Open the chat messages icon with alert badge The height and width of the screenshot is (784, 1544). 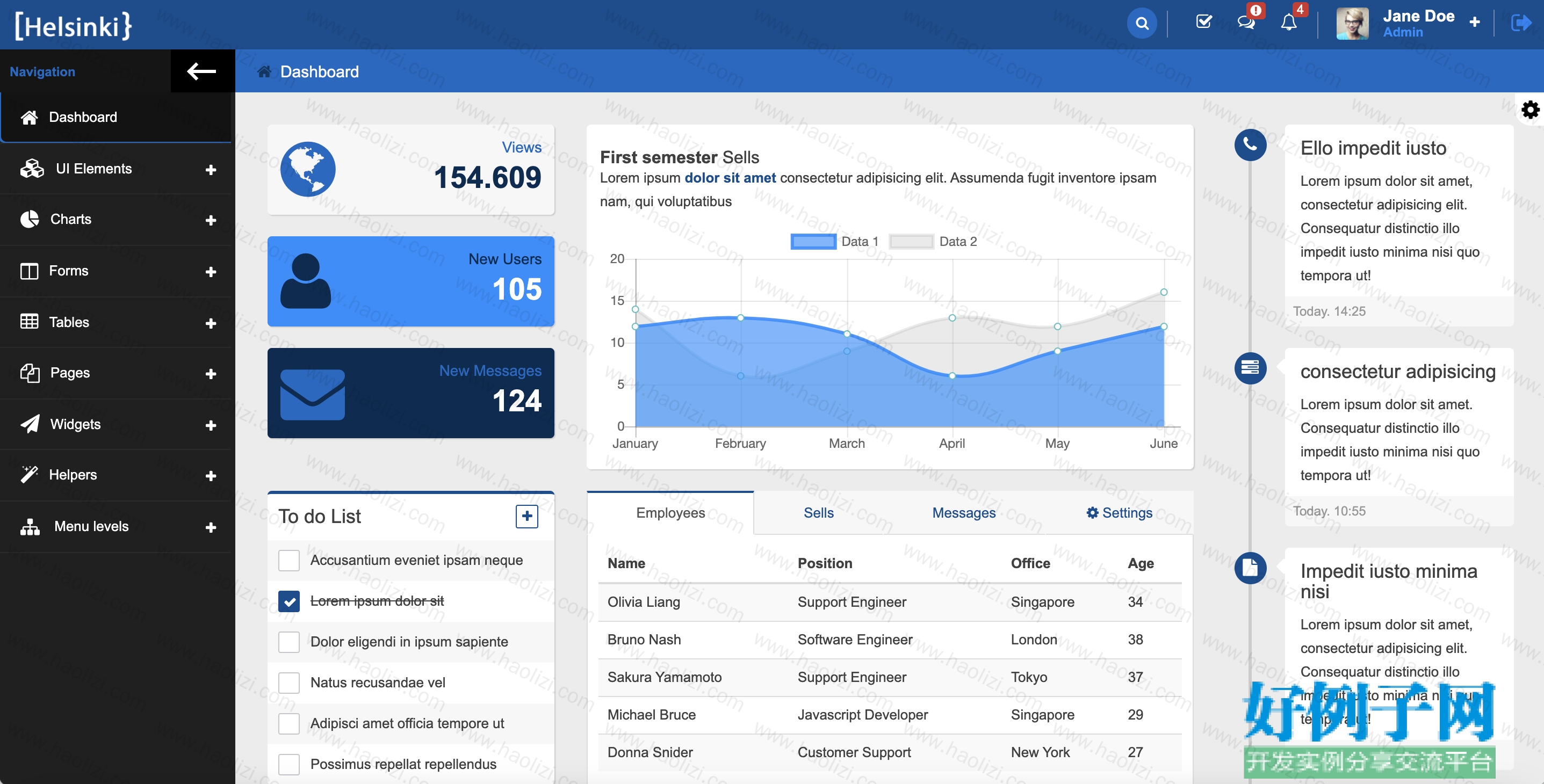pos(1246,23)
